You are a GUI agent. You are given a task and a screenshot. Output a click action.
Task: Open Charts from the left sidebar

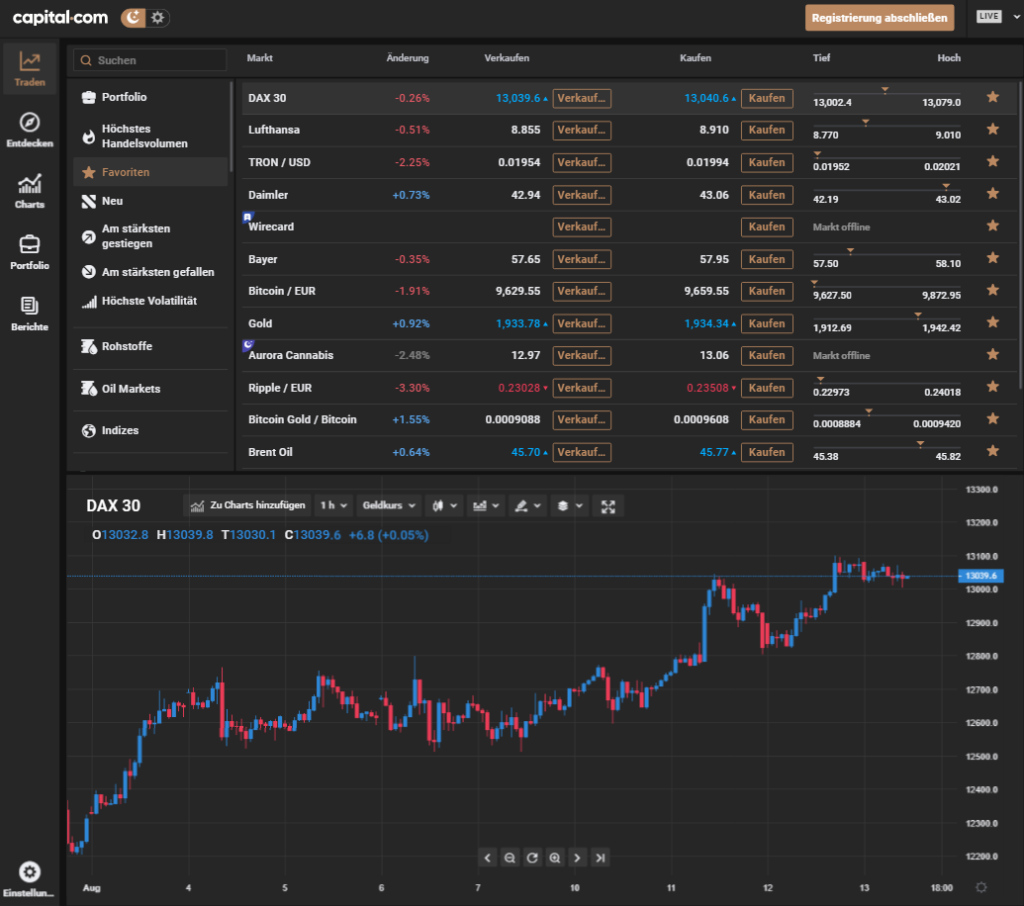(29, 191)
